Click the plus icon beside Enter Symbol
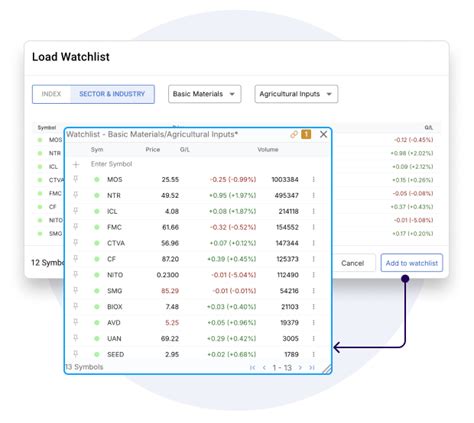Image resolution: width=474 pixels, height=423 pixels. 76,164
